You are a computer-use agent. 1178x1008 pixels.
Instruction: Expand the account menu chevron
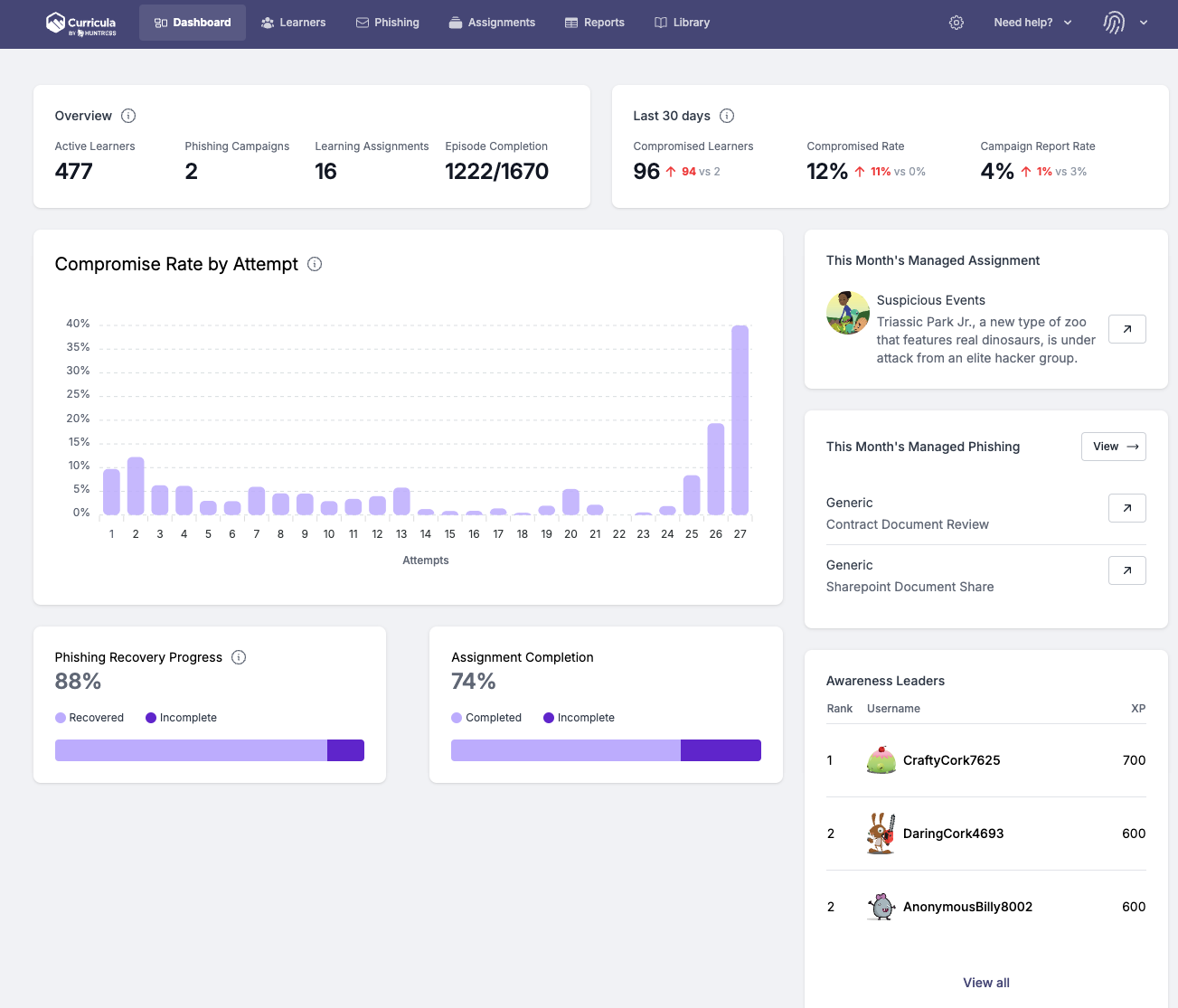pyautogui.click(x=1143, y=23)
